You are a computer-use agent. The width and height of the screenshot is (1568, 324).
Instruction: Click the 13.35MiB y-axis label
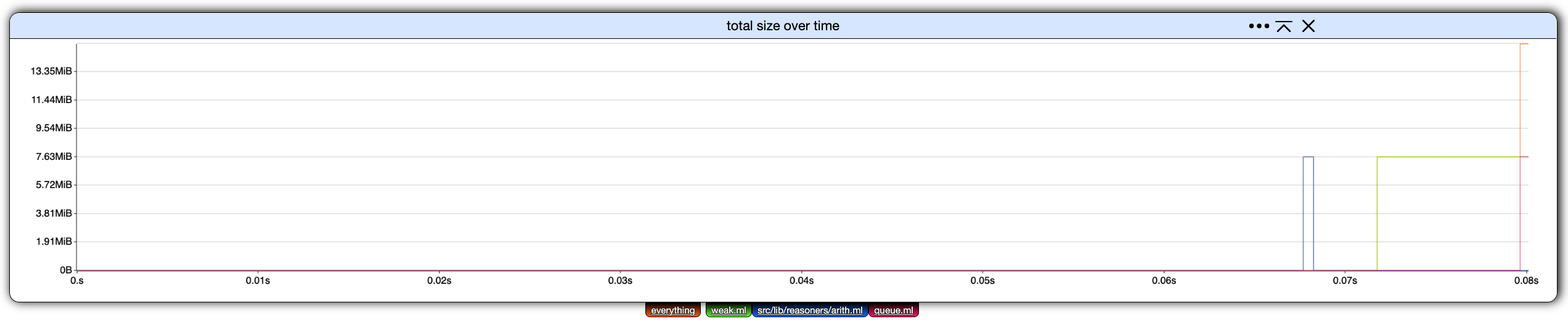tap(51, 71)
